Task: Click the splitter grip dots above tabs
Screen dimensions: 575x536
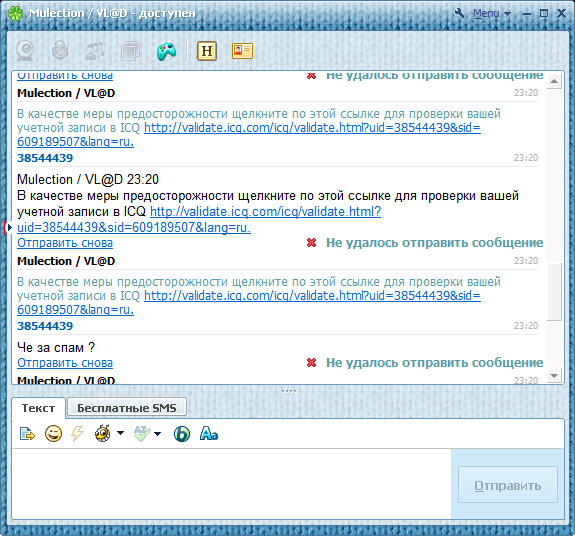Action: (x=288, y=391)
